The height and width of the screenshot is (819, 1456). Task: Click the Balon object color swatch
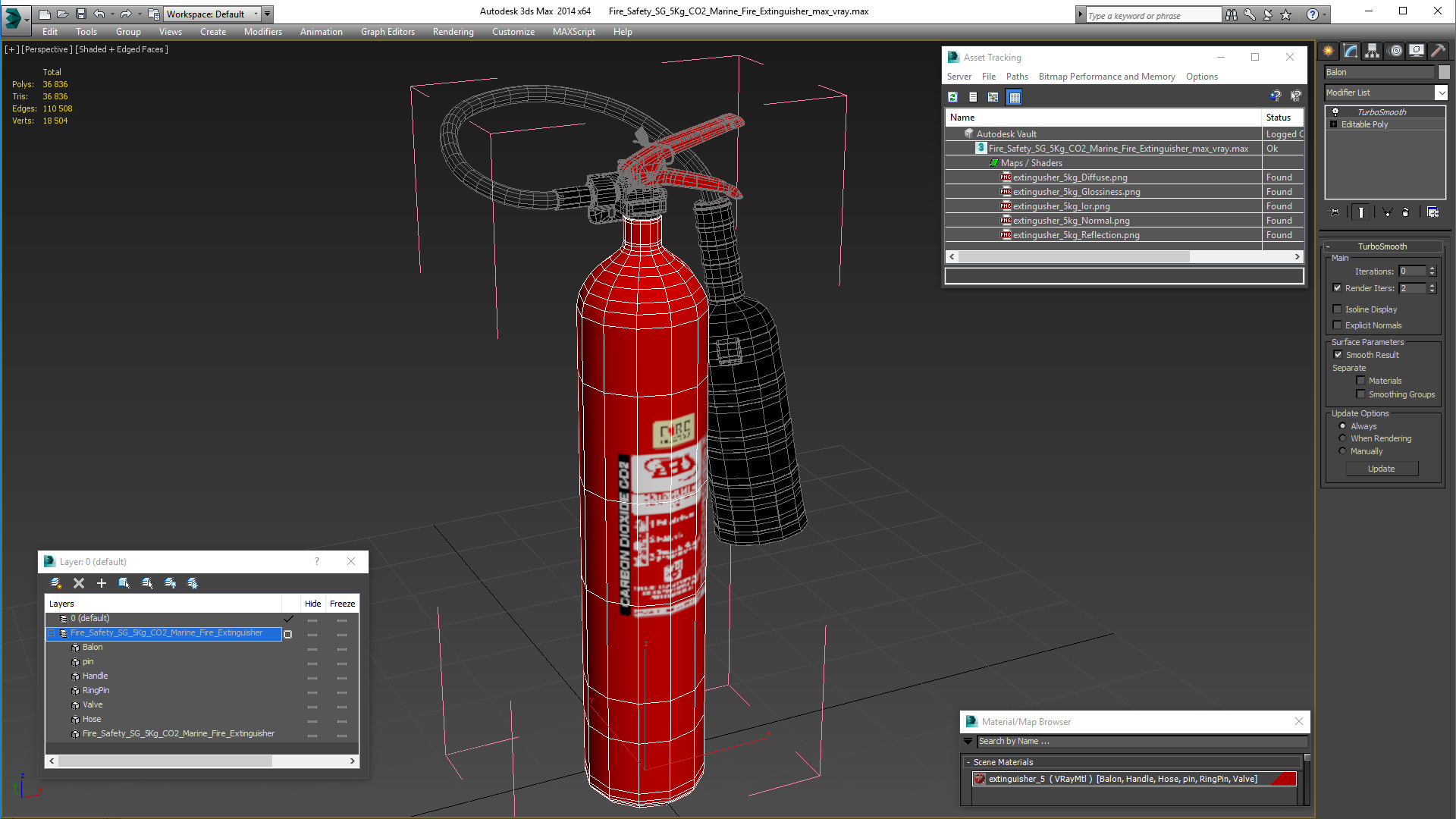pyautogui.click(x=1444, y=72)
